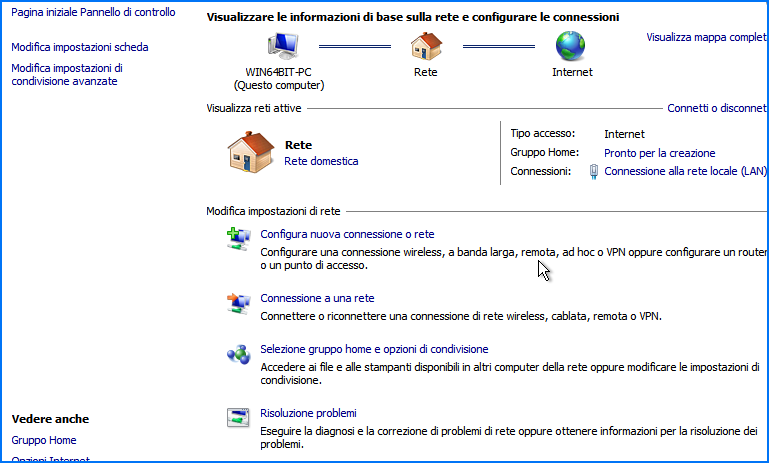Screen dimensions: 769x463
Task: Click the large house icon beside Rete domestica
Action: coord(251,152)
